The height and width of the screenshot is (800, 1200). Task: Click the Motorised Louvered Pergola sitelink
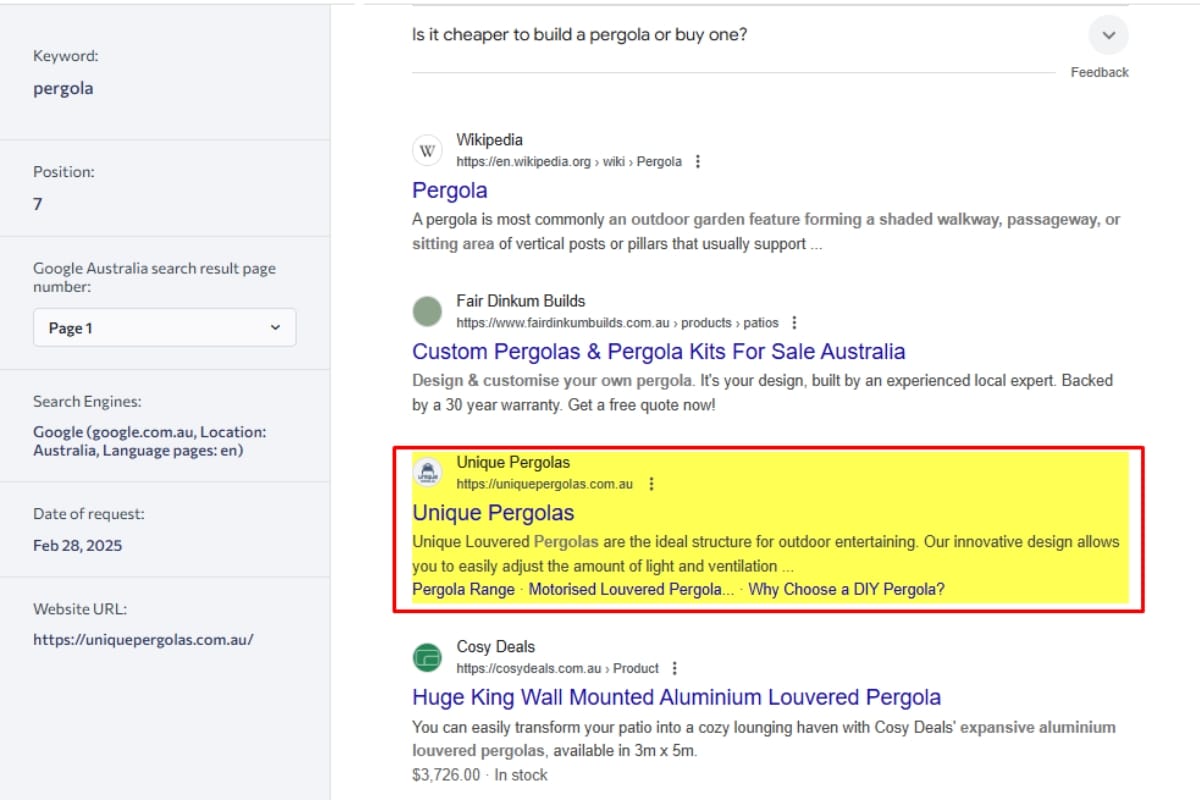pos(631,589)
